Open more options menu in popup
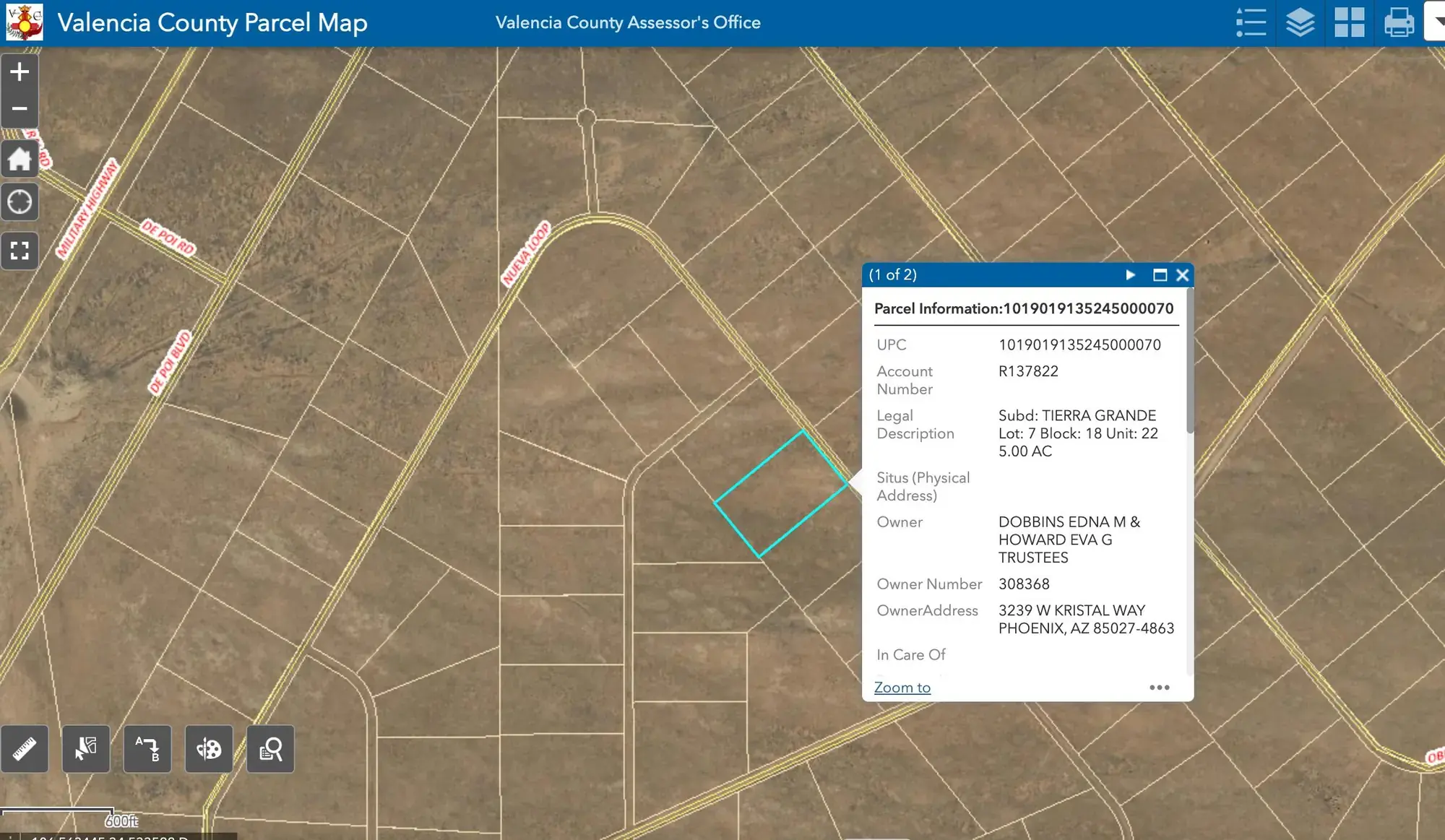Screen dimensions: 1445x840 point(1159,688)
